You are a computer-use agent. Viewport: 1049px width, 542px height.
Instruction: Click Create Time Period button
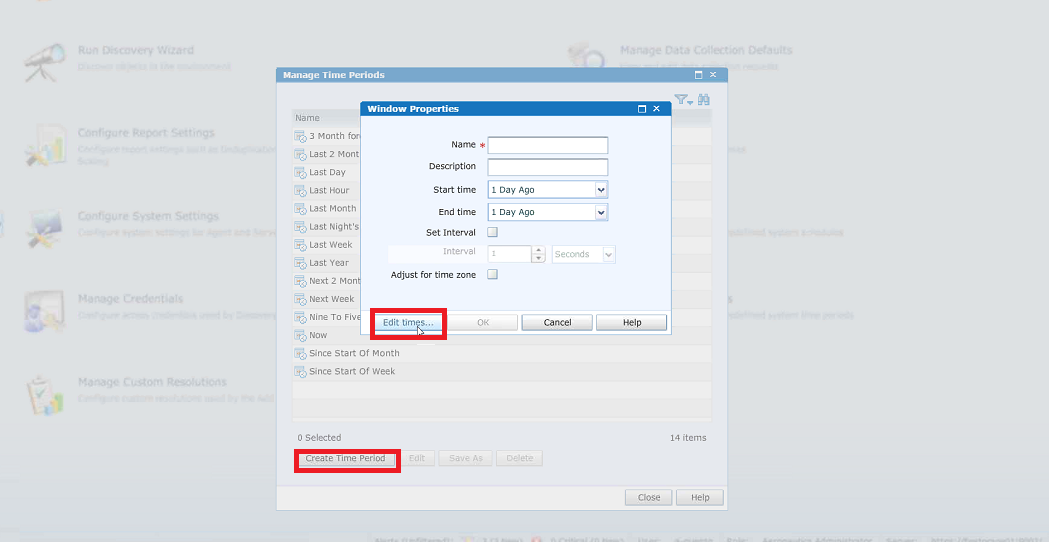coord(345,458)
